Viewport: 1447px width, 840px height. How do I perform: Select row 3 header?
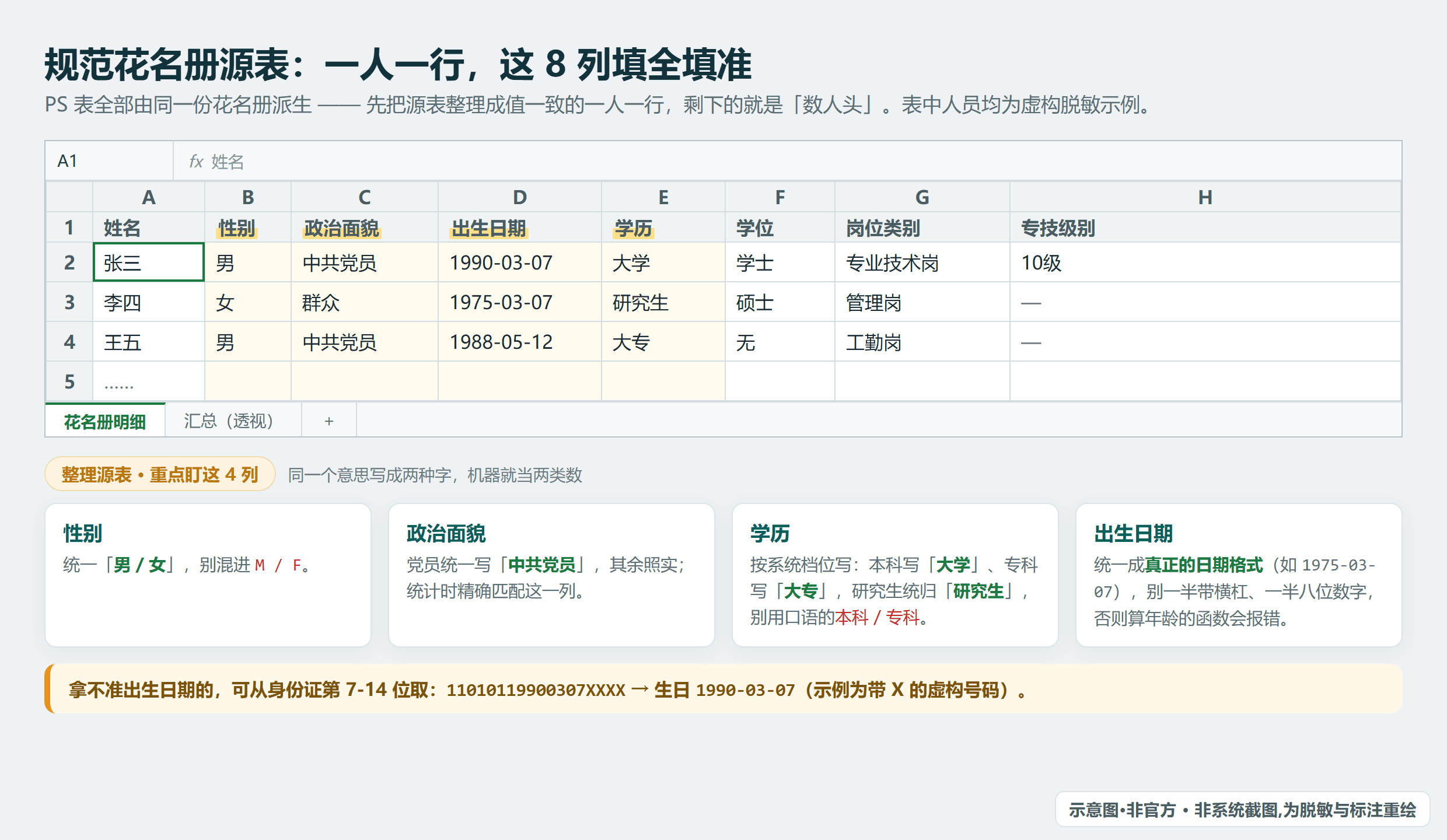(69, 302)
